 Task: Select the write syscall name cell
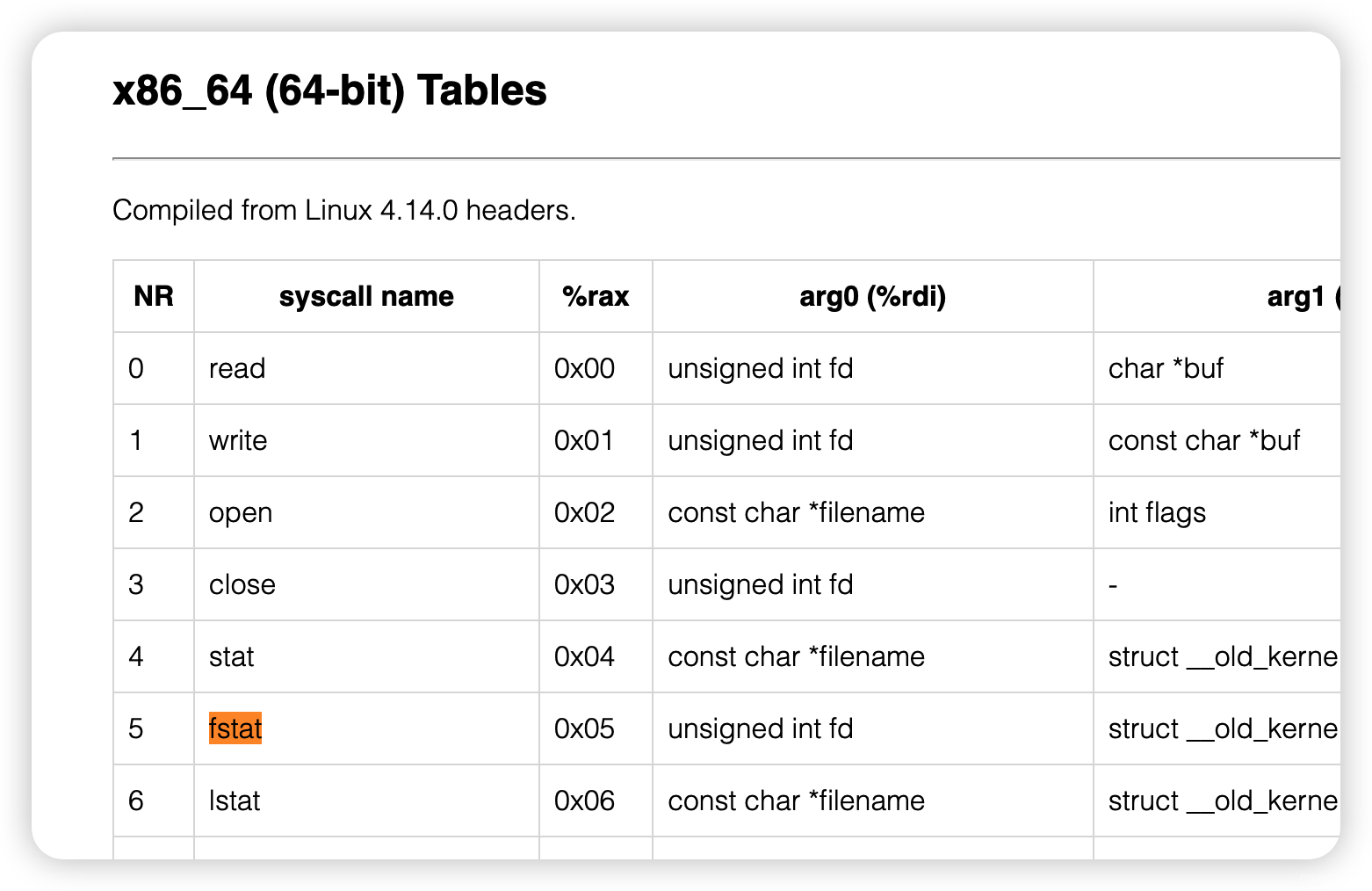click(x=238, y=440)
